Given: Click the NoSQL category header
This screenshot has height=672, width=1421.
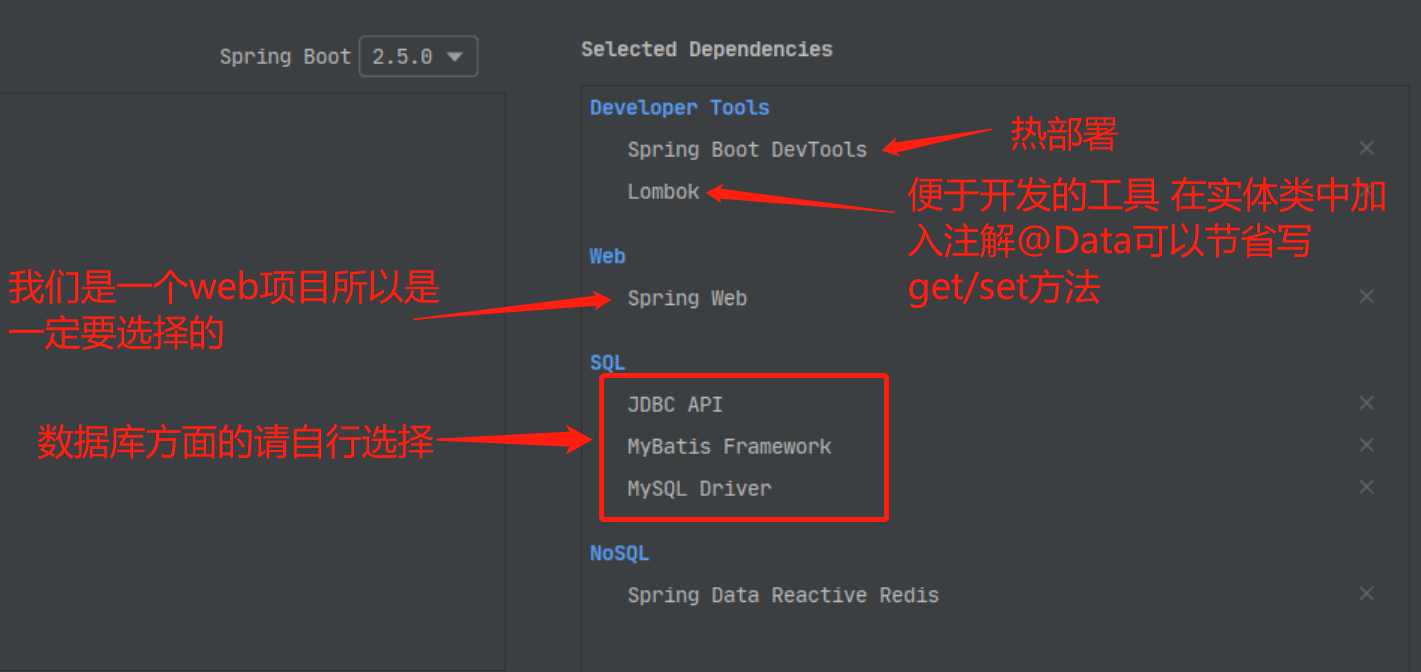Looking at the screenshot, I should click(620, 553).
